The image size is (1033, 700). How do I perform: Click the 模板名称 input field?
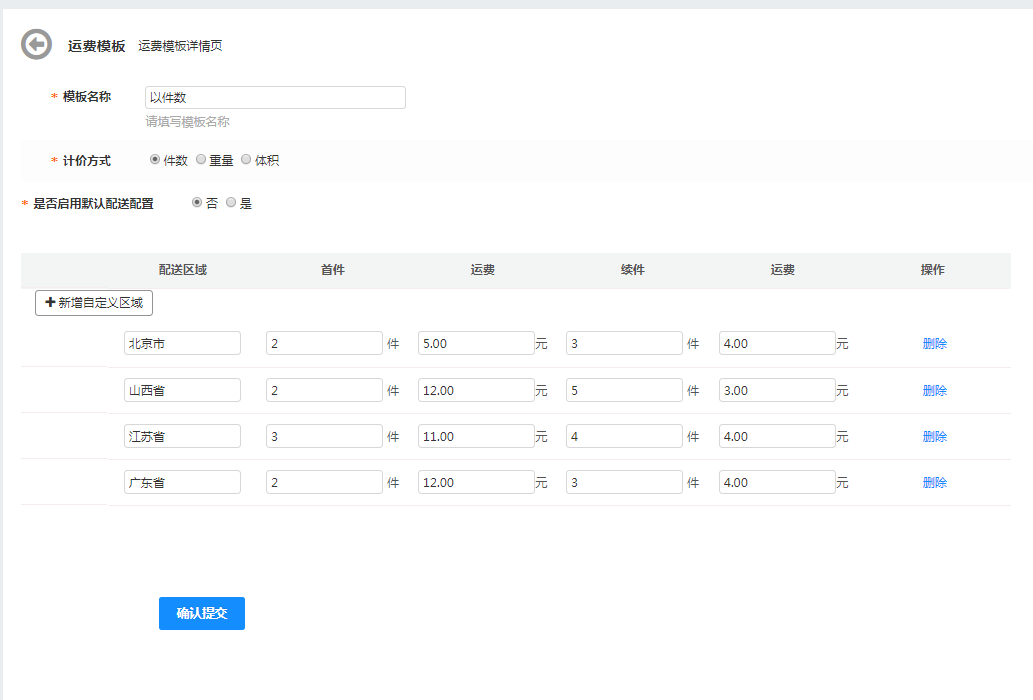275,97
